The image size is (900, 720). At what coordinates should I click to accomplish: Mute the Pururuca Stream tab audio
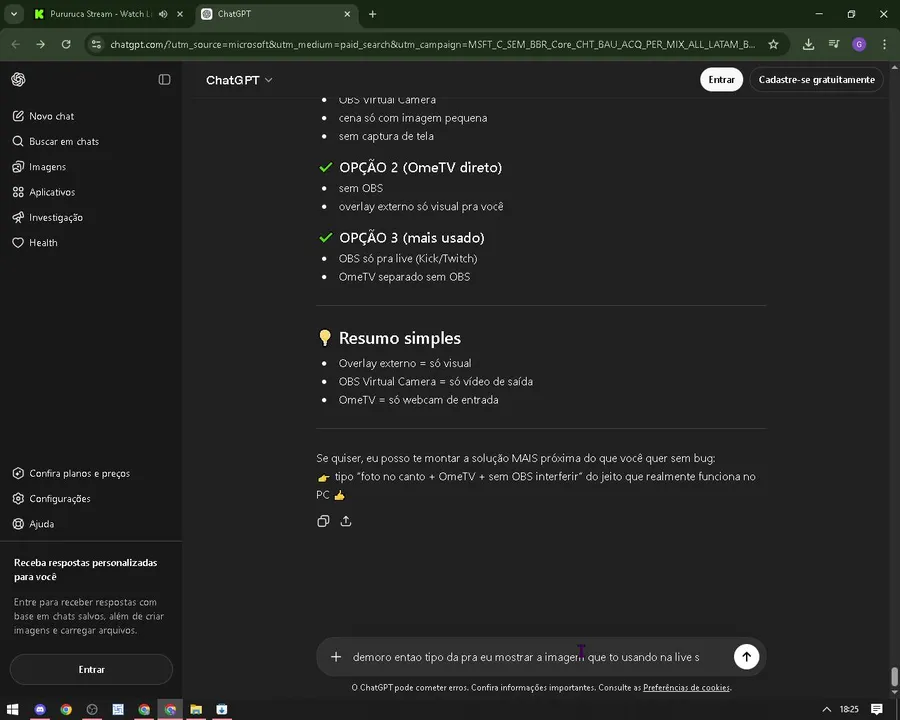(x=162, y=14)
